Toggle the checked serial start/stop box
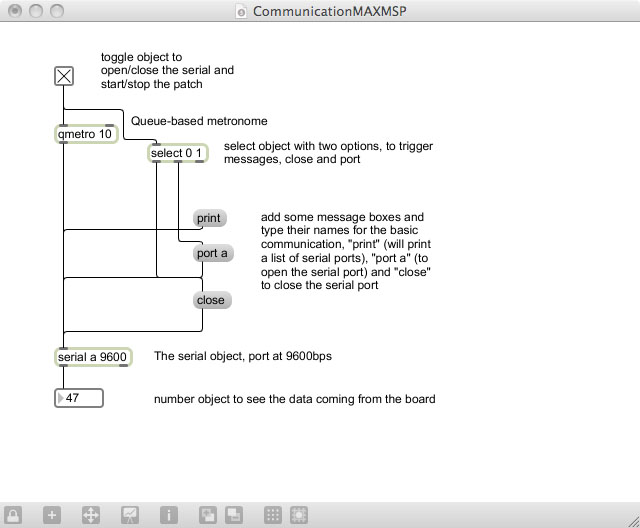 (64, 75)
